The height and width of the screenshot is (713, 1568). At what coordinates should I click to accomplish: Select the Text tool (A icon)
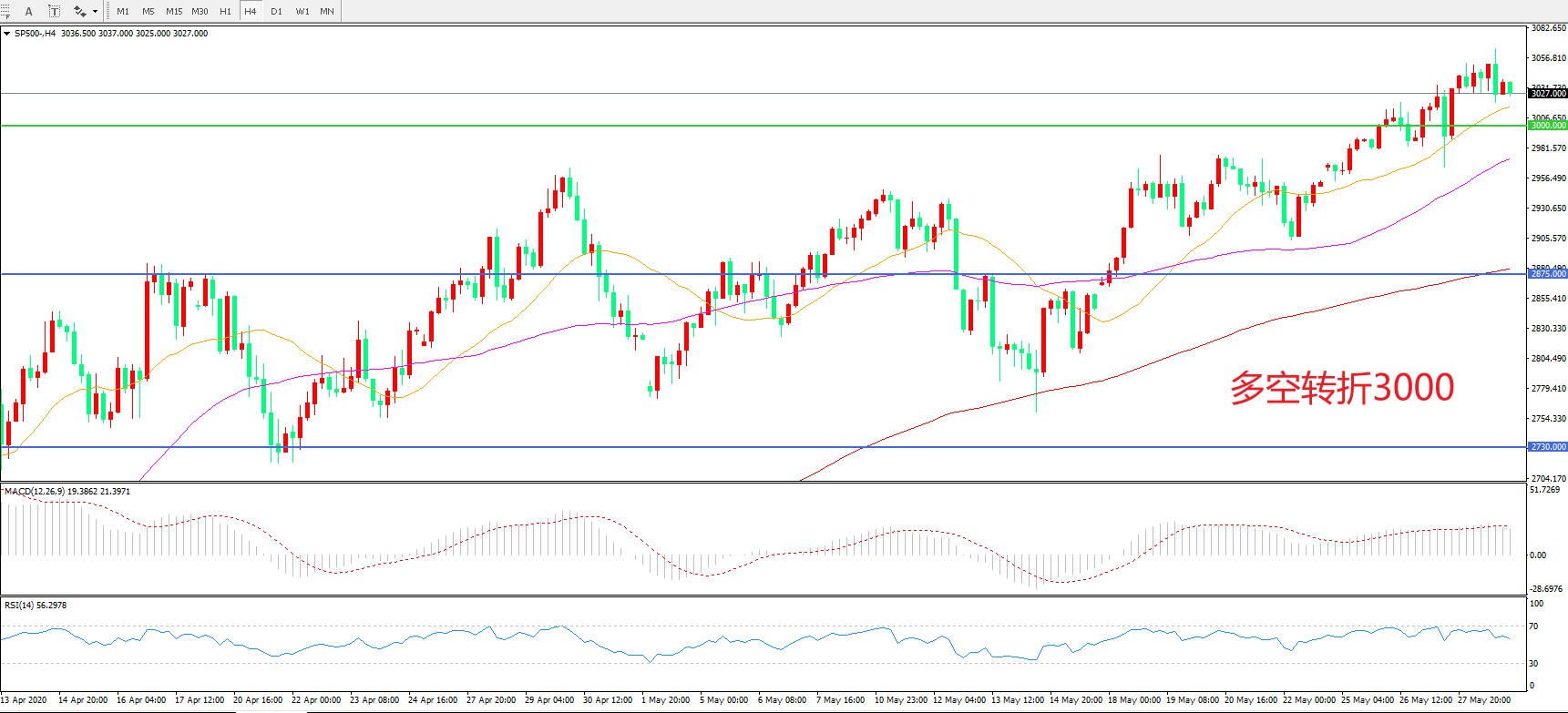(x=28, y=11)
